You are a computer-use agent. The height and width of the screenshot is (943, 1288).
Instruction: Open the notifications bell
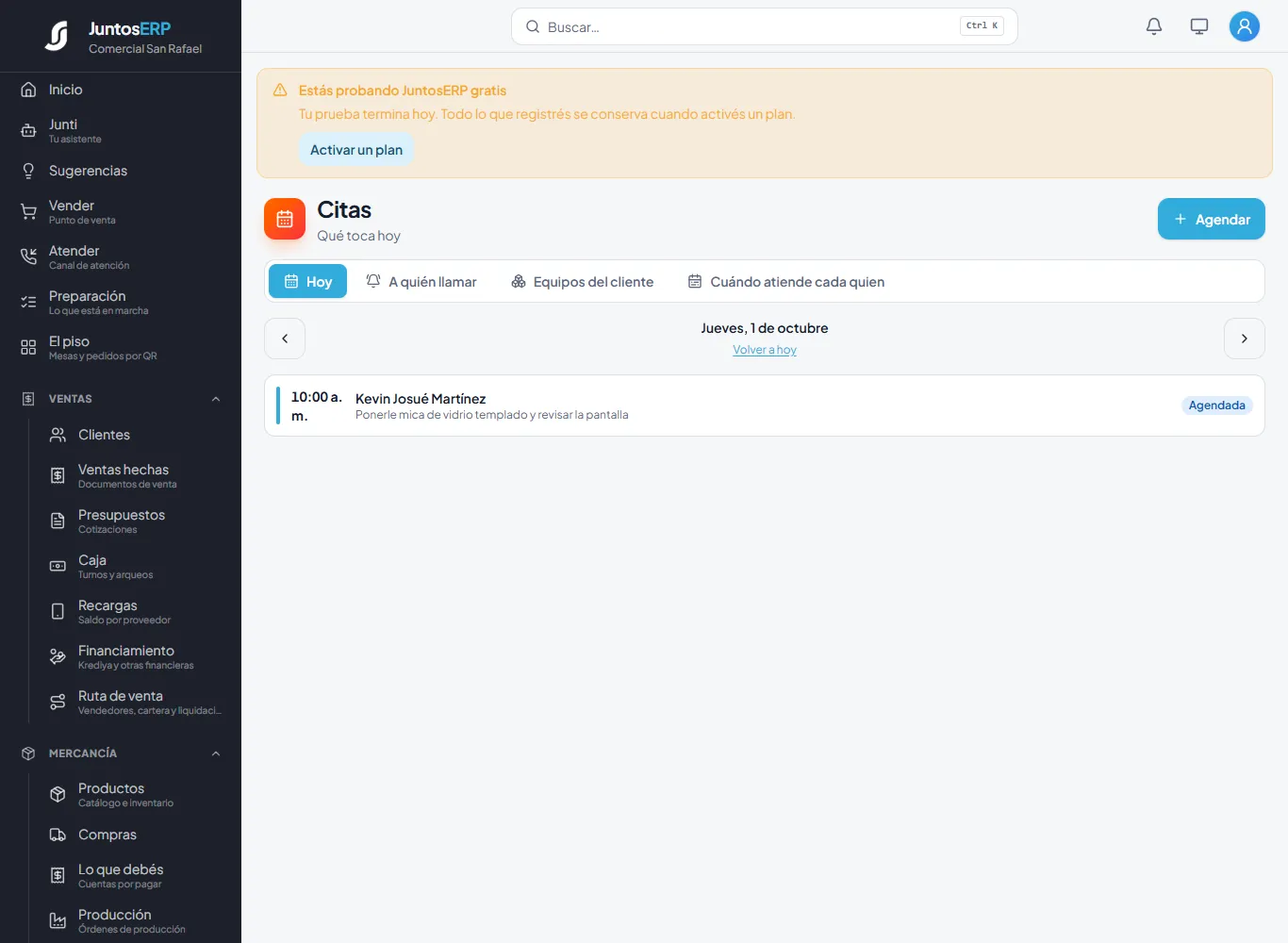[1154, 26]
